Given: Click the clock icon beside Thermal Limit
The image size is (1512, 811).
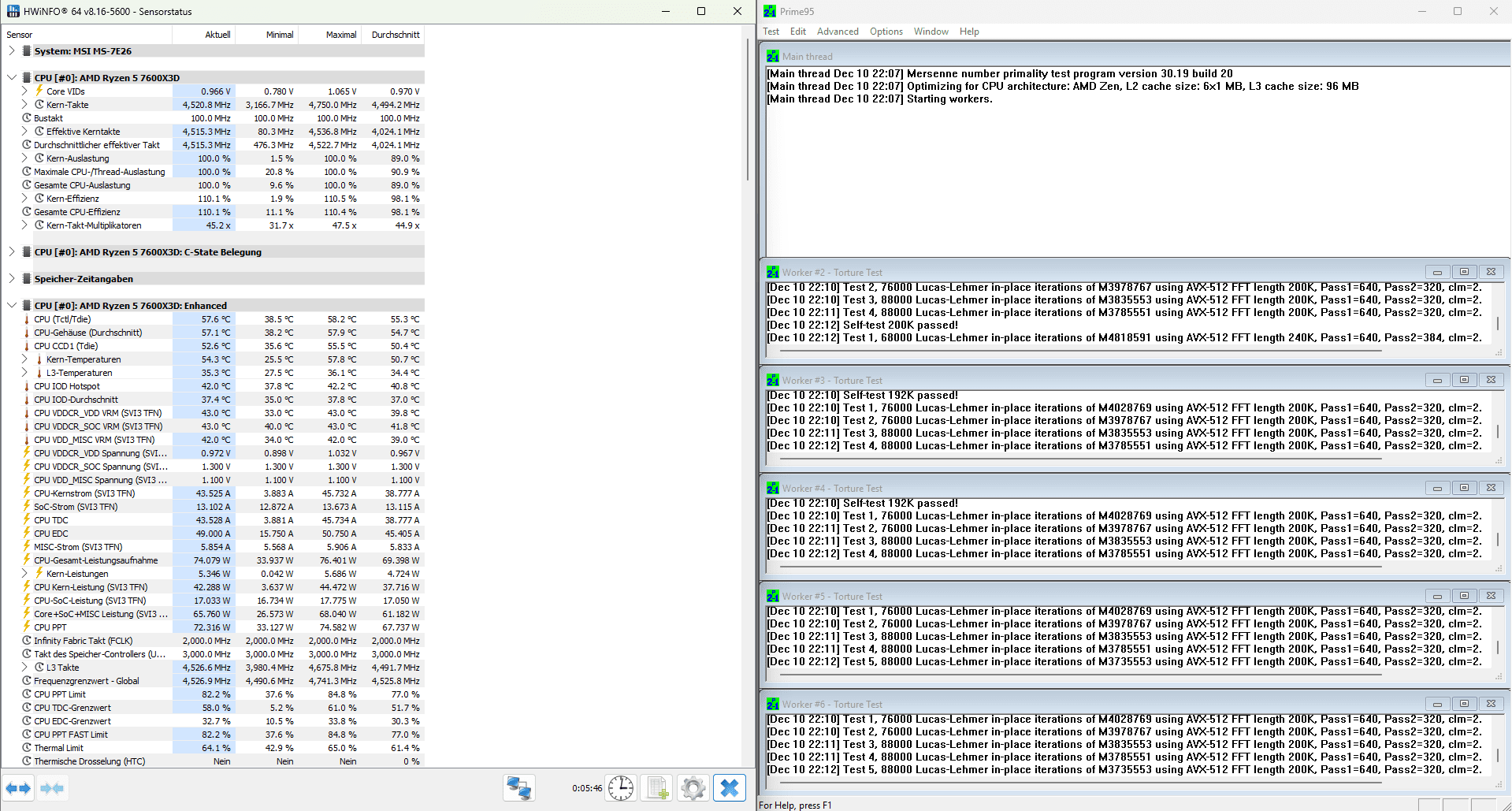Looking at the screenshot, I should [27, 748].
